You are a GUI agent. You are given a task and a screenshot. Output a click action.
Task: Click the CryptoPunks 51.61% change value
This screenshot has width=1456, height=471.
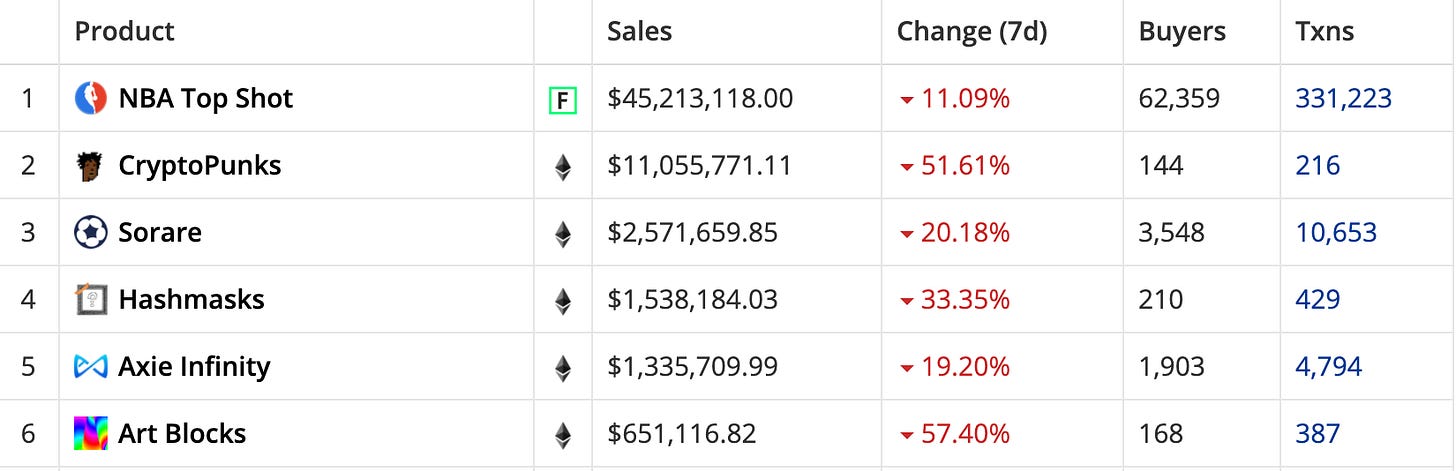pyautogui.click(x=964, y=165)
